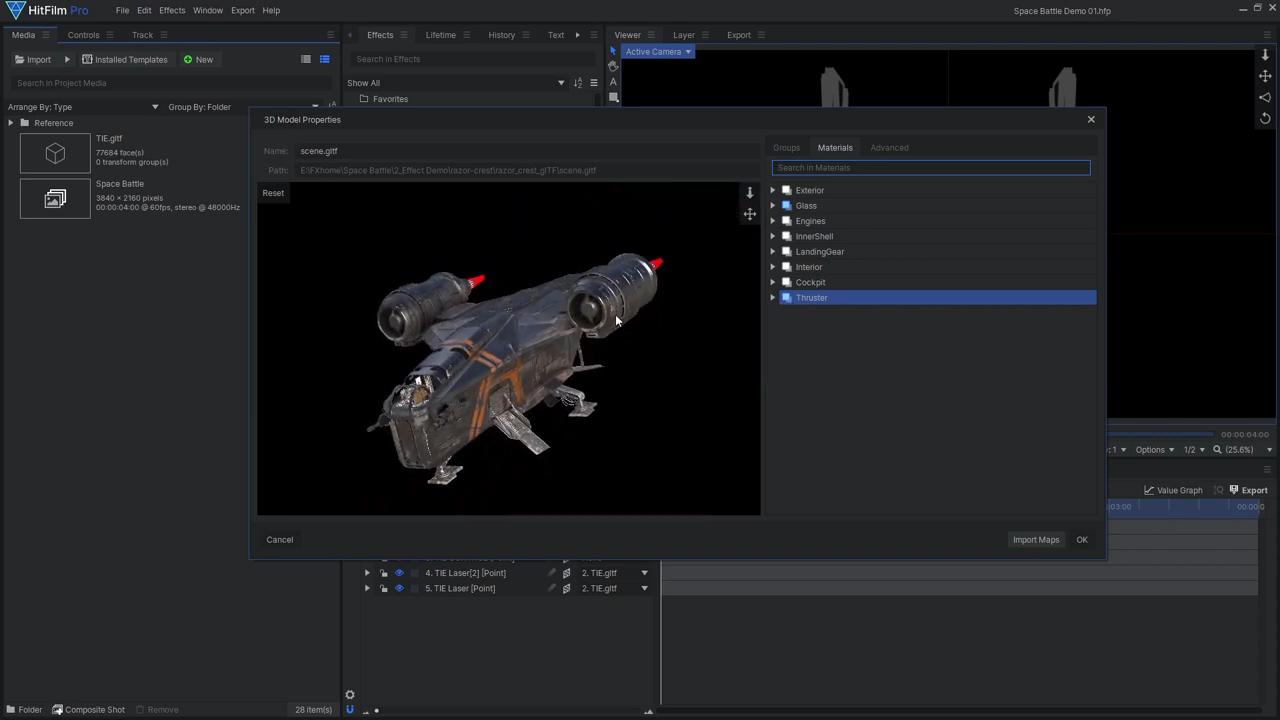Screen dimensions: 1280x720
Task: Expand the 4. TIE Laser[2] layer
Action: click(x=367, y=573)
